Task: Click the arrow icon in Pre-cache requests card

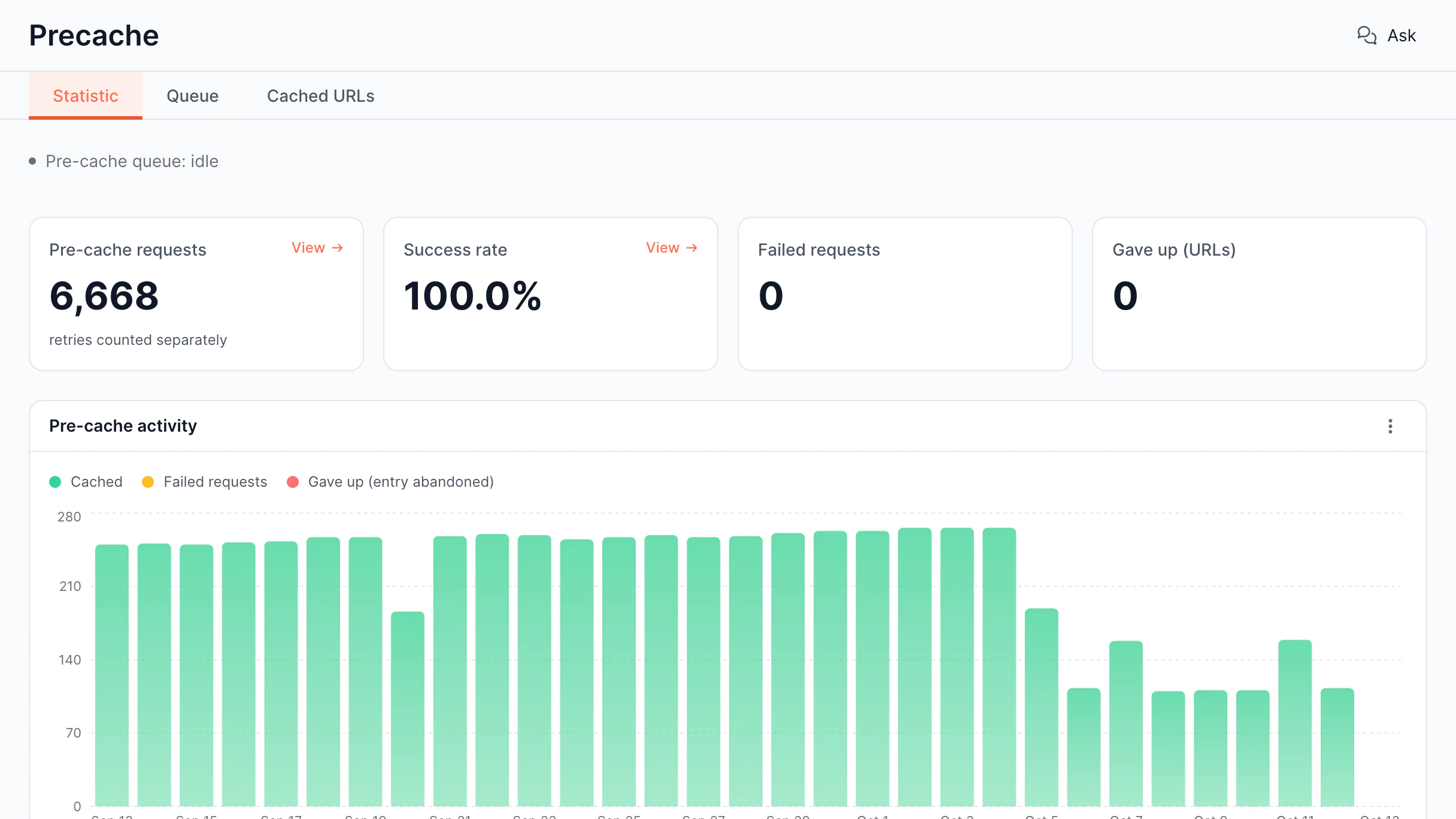Action: click(337, 248)
